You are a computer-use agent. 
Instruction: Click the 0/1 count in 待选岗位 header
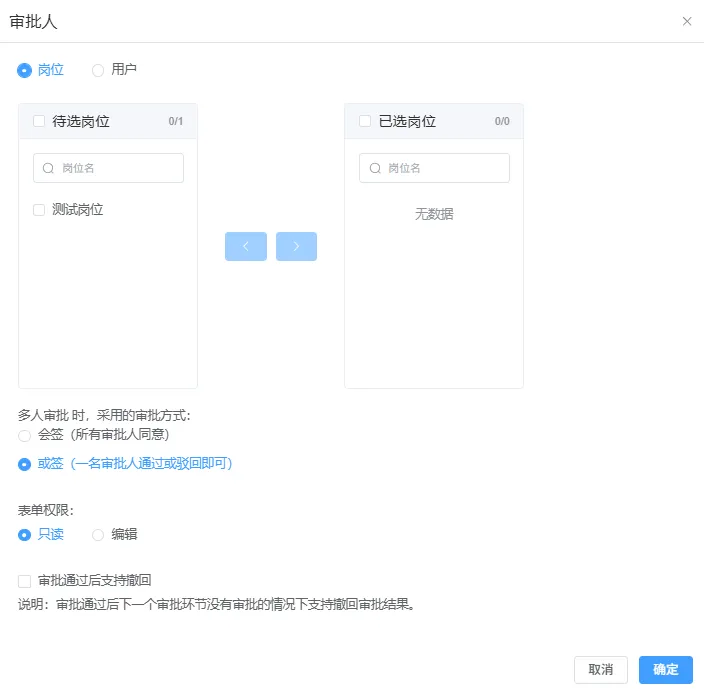point(176,121)
